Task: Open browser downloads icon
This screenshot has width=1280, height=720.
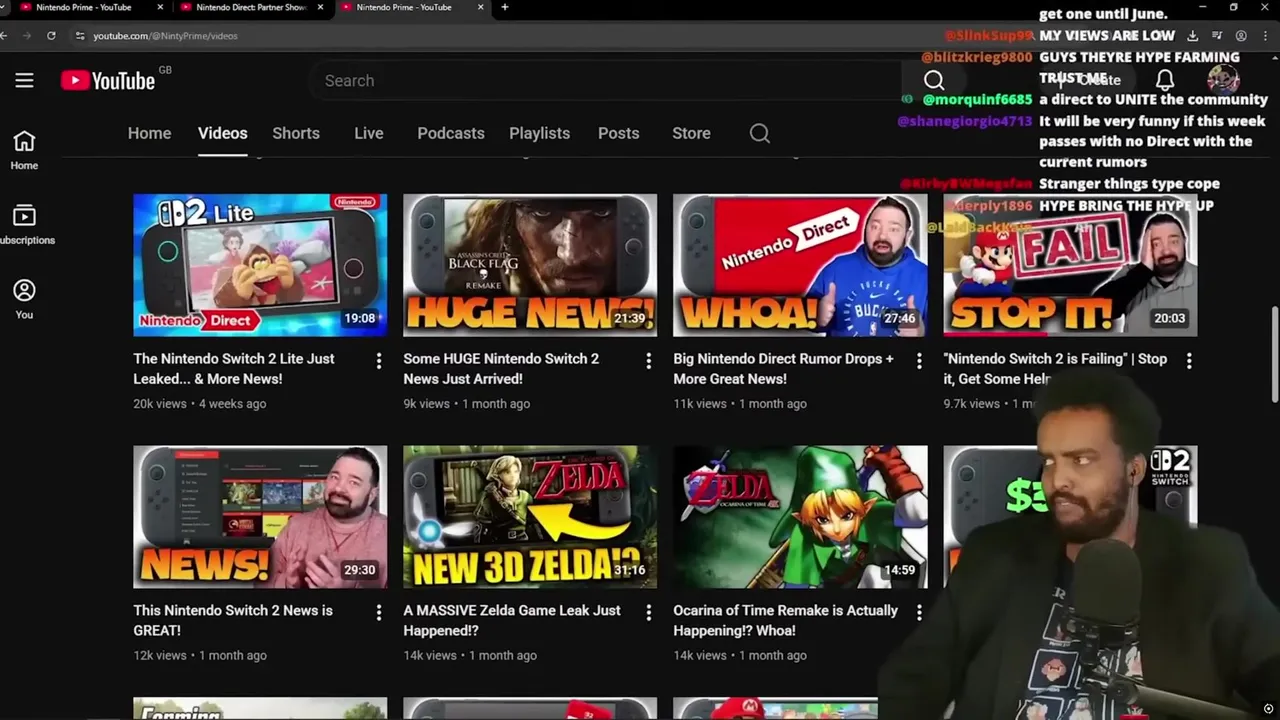Action: coord(1193,36)
